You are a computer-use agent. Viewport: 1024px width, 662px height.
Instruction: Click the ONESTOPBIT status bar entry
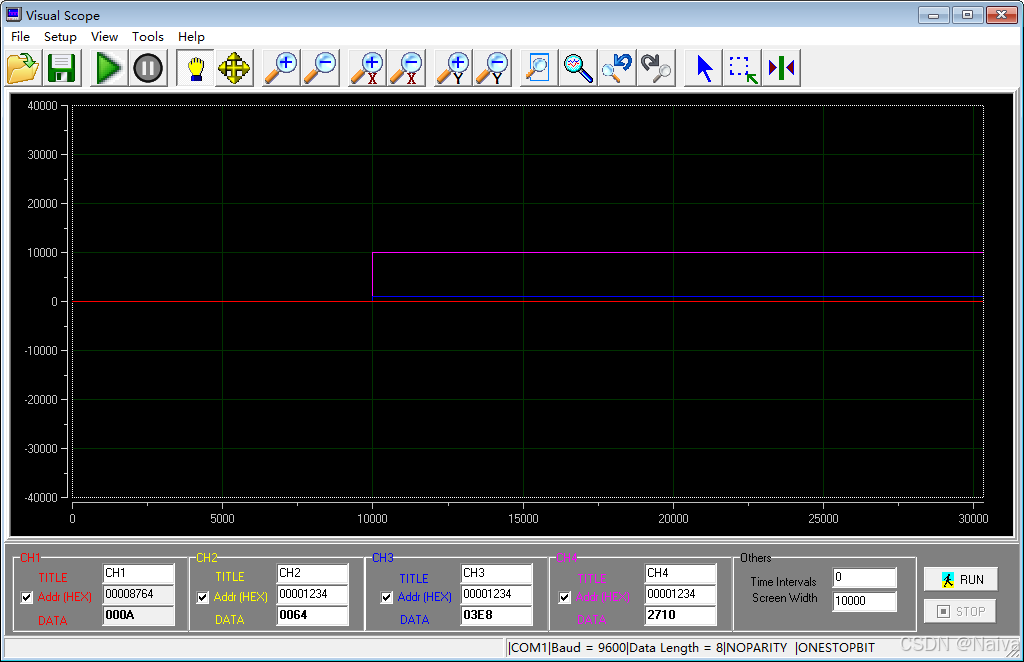tap(835, 648)
